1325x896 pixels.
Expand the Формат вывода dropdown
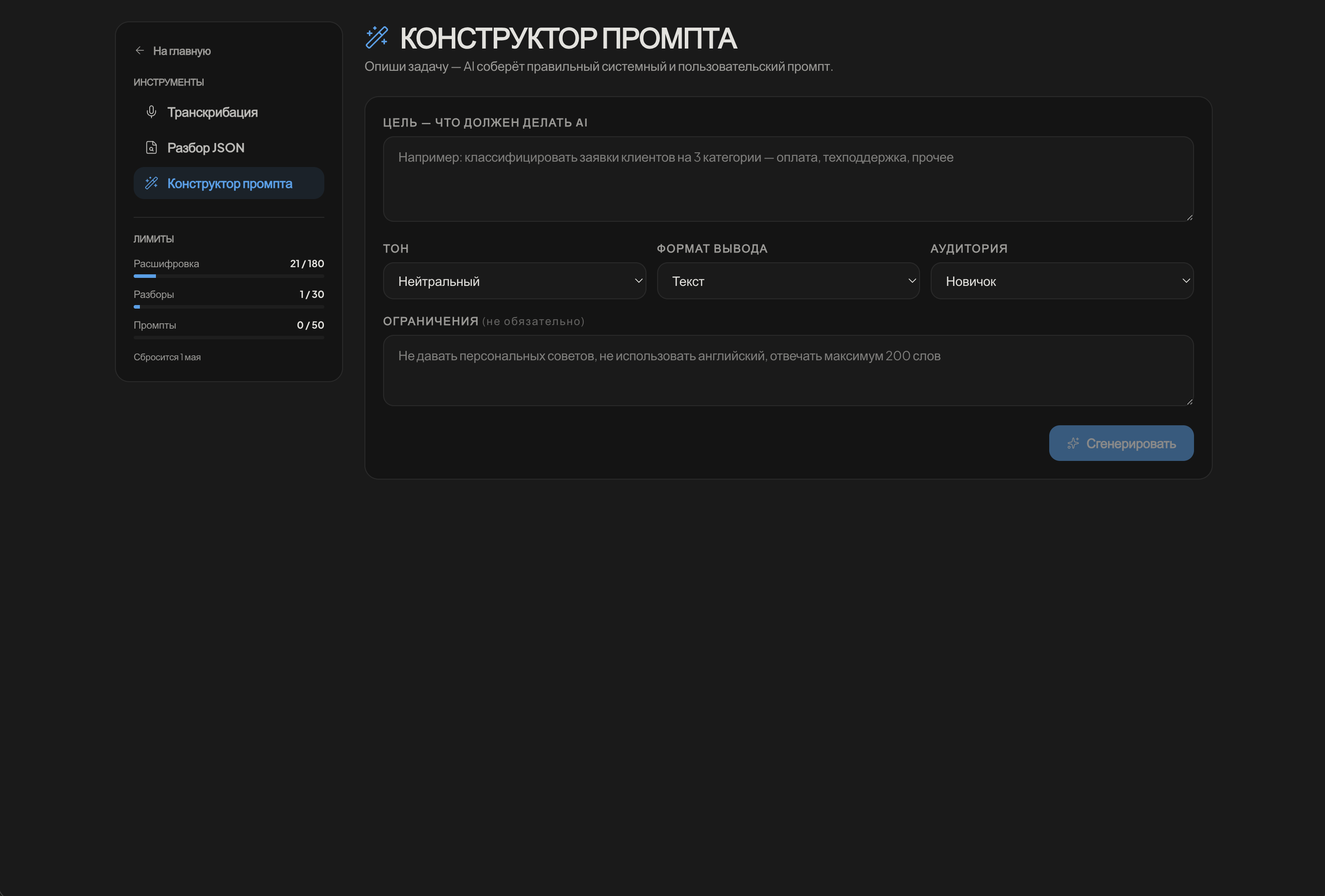point(788,281)
